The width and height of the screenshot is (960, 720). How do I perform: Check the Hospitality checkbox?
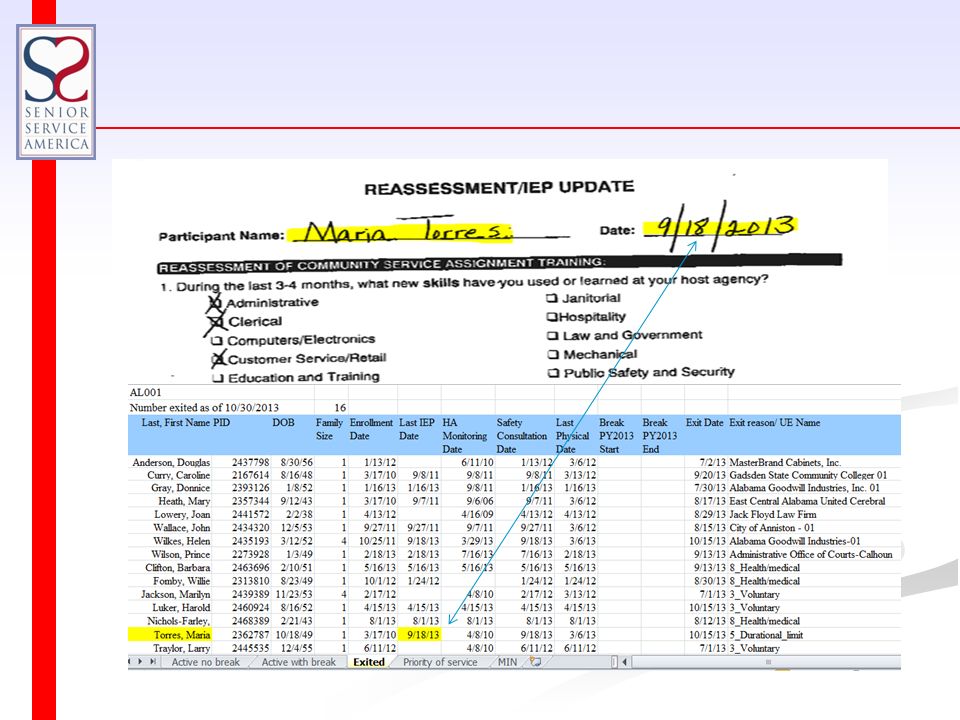[552, 317]
